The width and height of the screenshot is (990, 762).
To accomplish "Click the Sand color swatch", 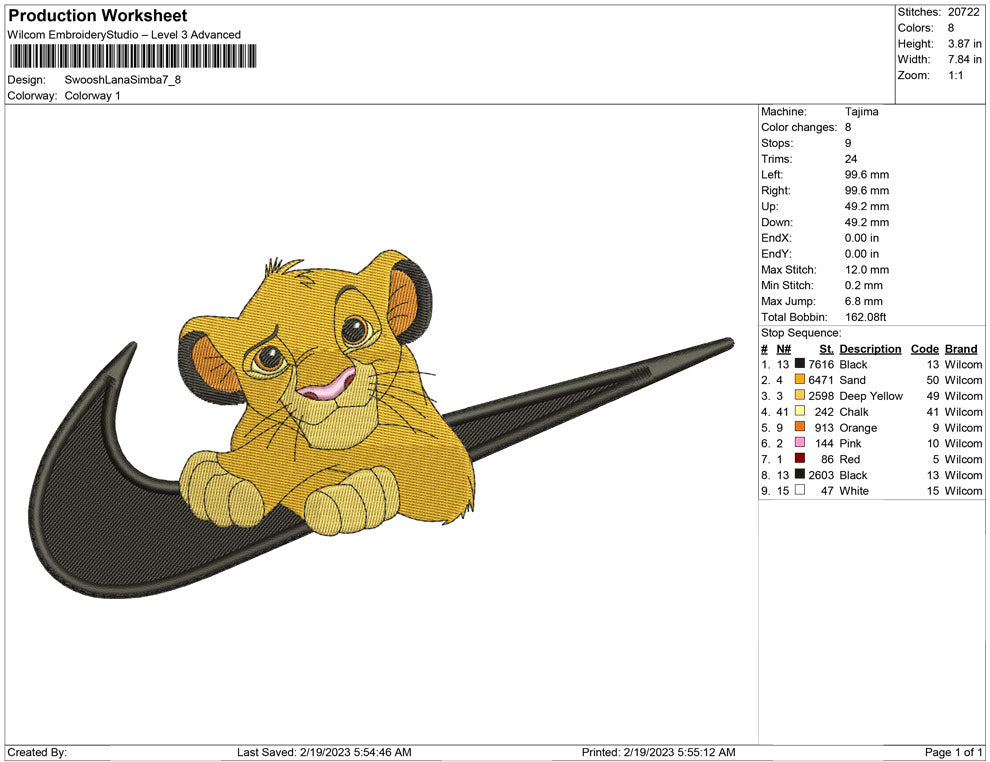I will (800, 379).
